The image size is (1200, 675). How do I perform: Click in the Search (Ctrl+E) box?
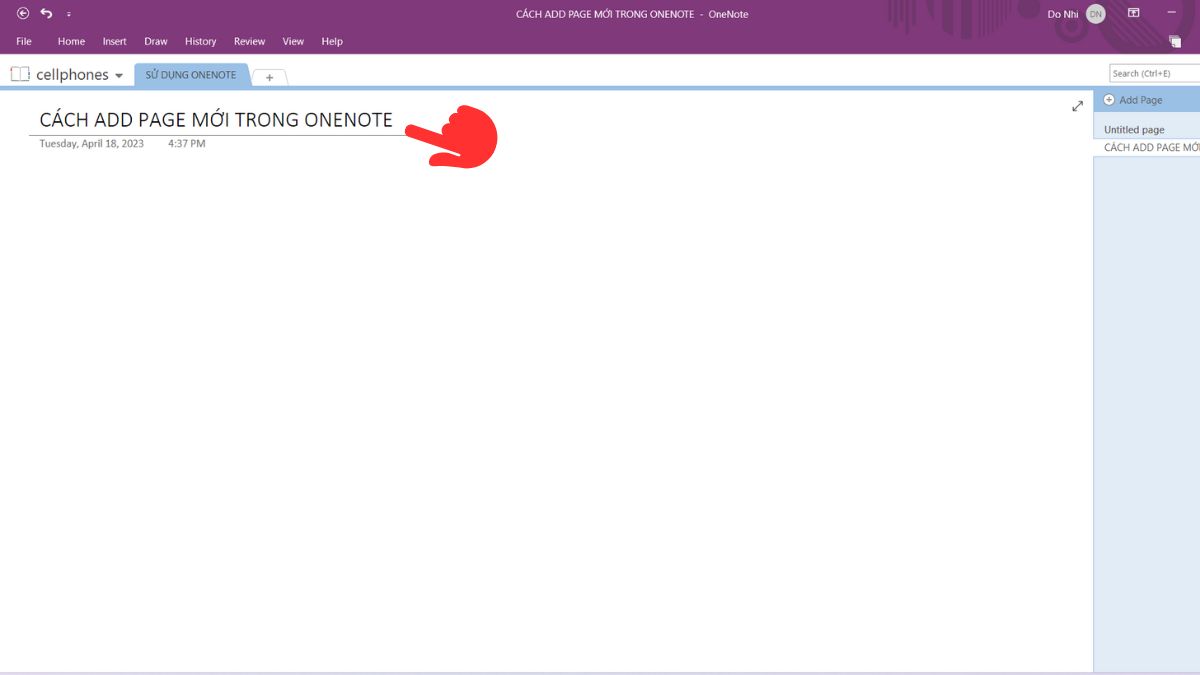(1155, 73)
